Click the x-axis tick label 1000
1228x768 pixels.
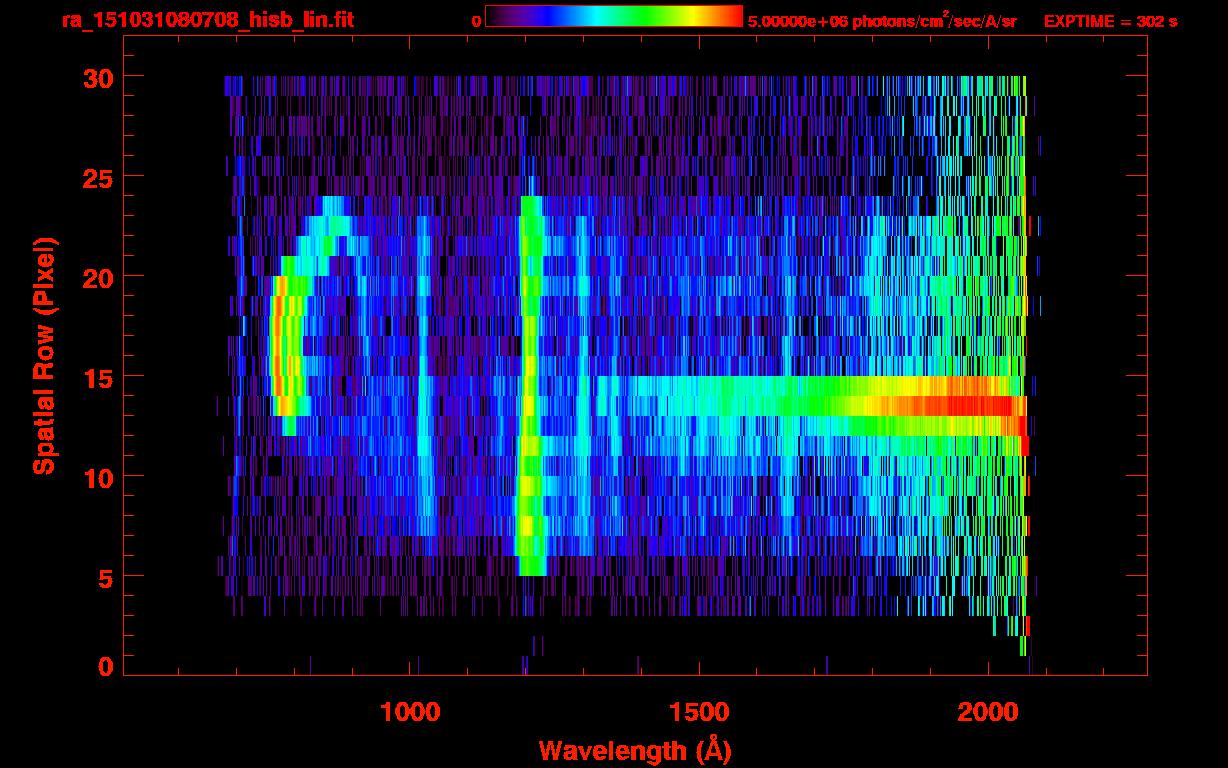(410, 712)
